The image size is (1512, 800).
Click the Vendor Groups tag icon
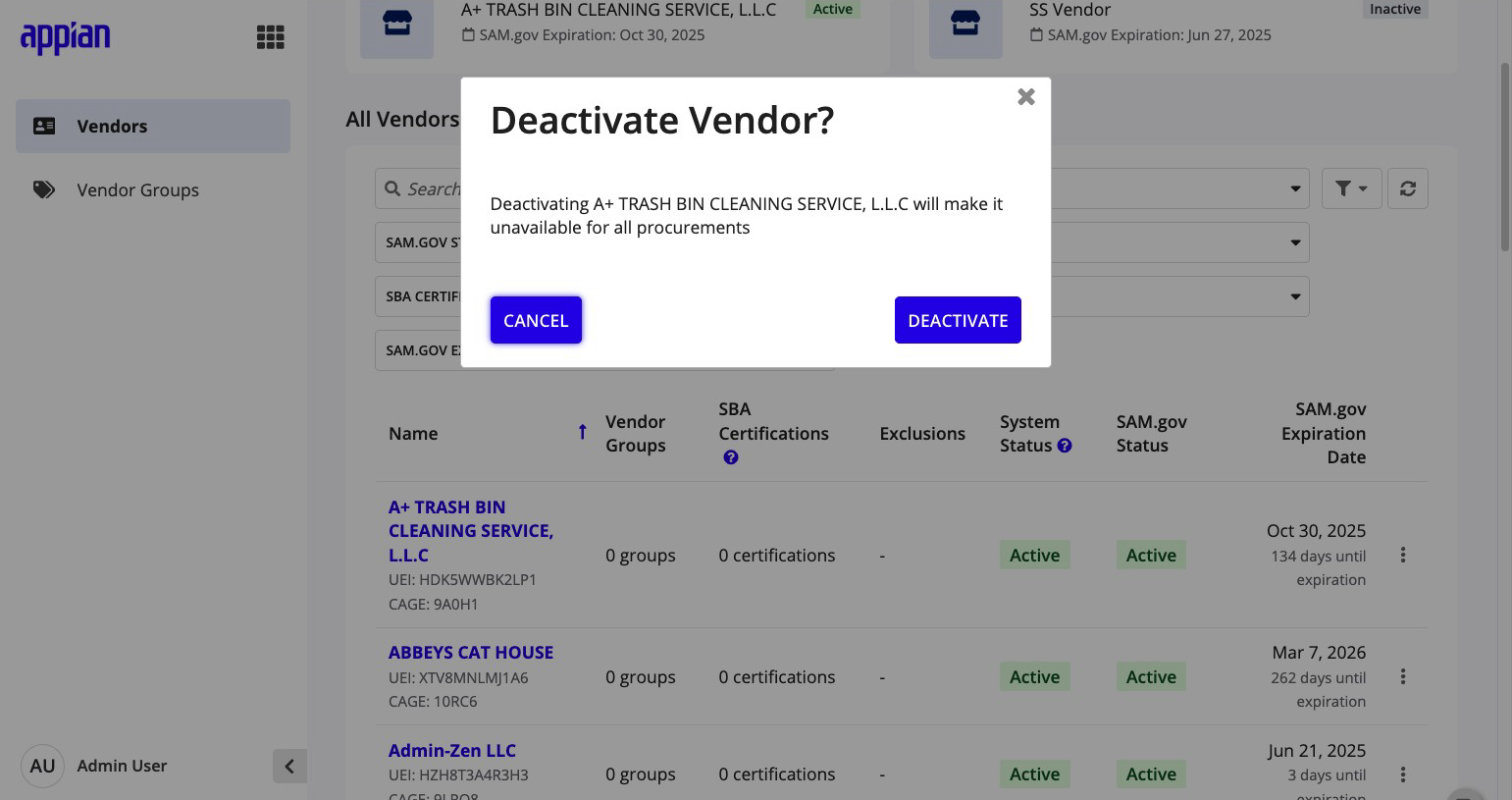[x=44, y=189]
